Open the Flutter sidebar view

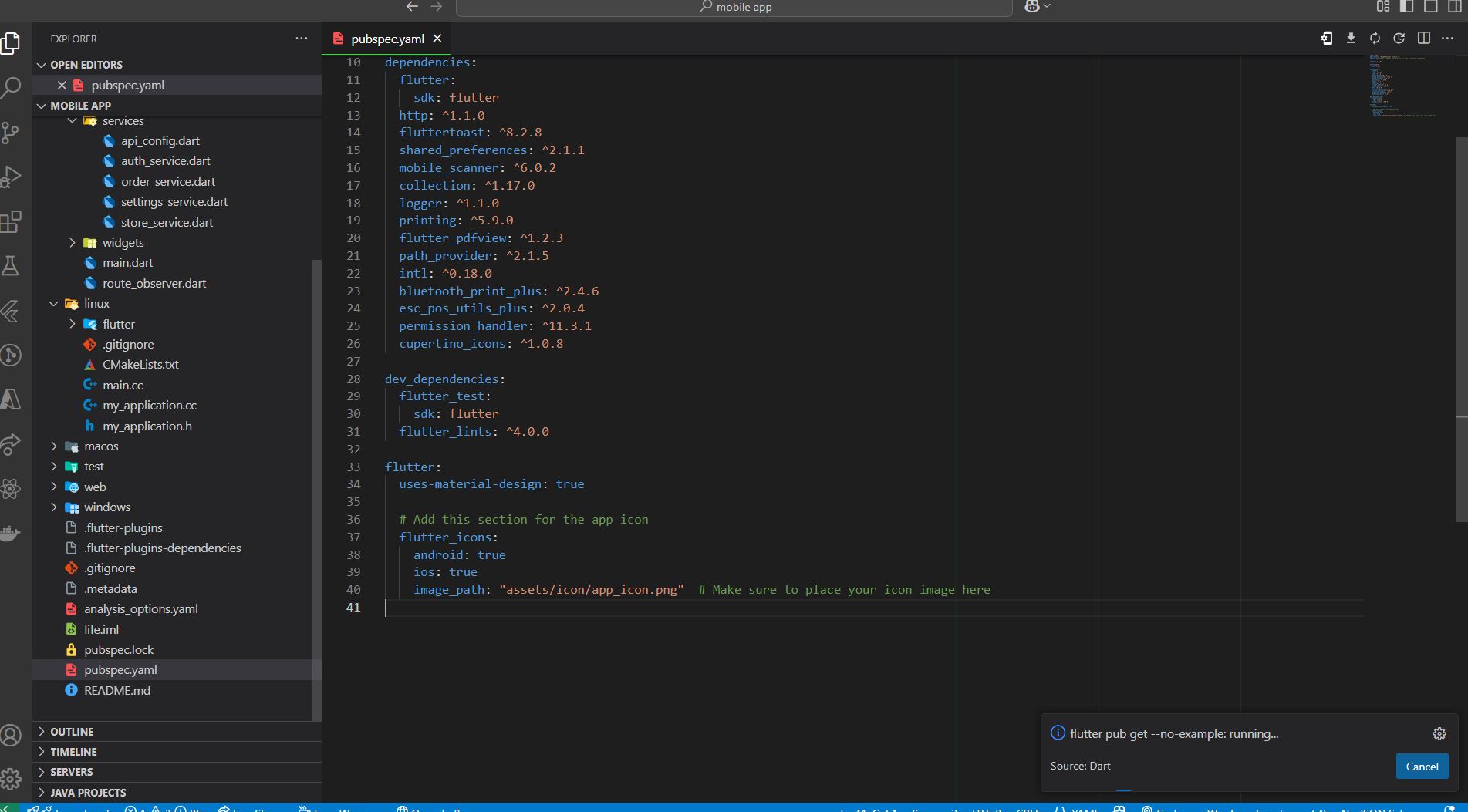(x=11, y=311)
